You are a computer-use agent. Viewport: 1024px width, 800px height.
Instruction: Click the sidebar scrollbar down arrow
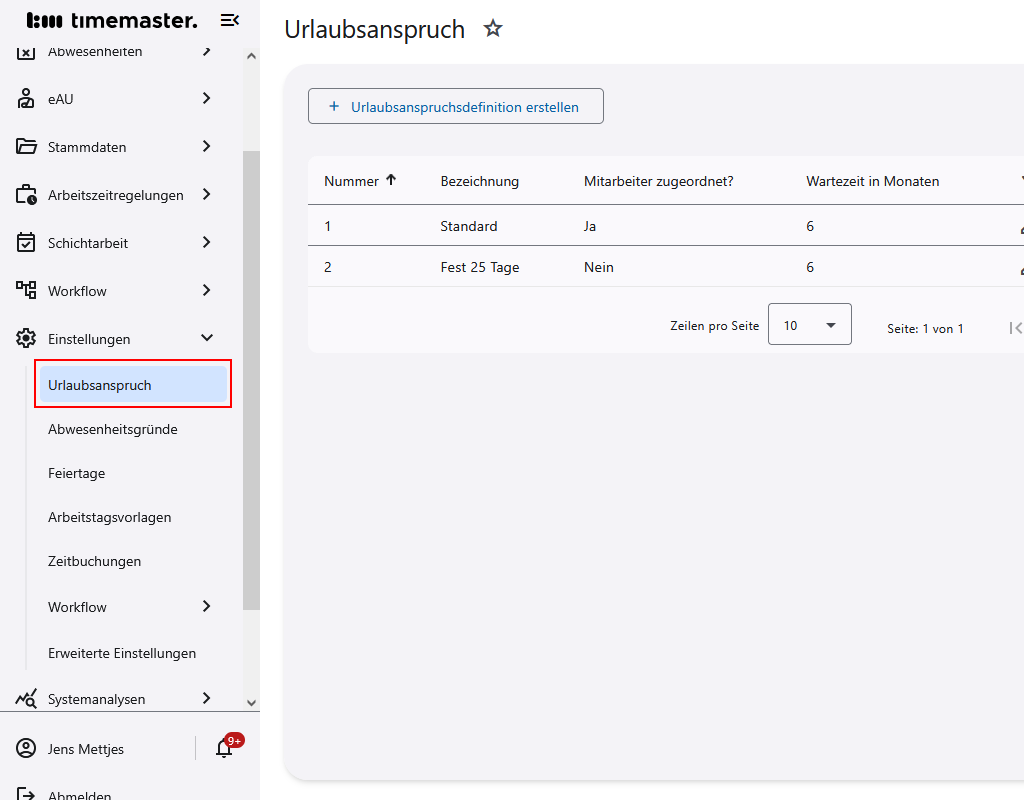[251, 703]
